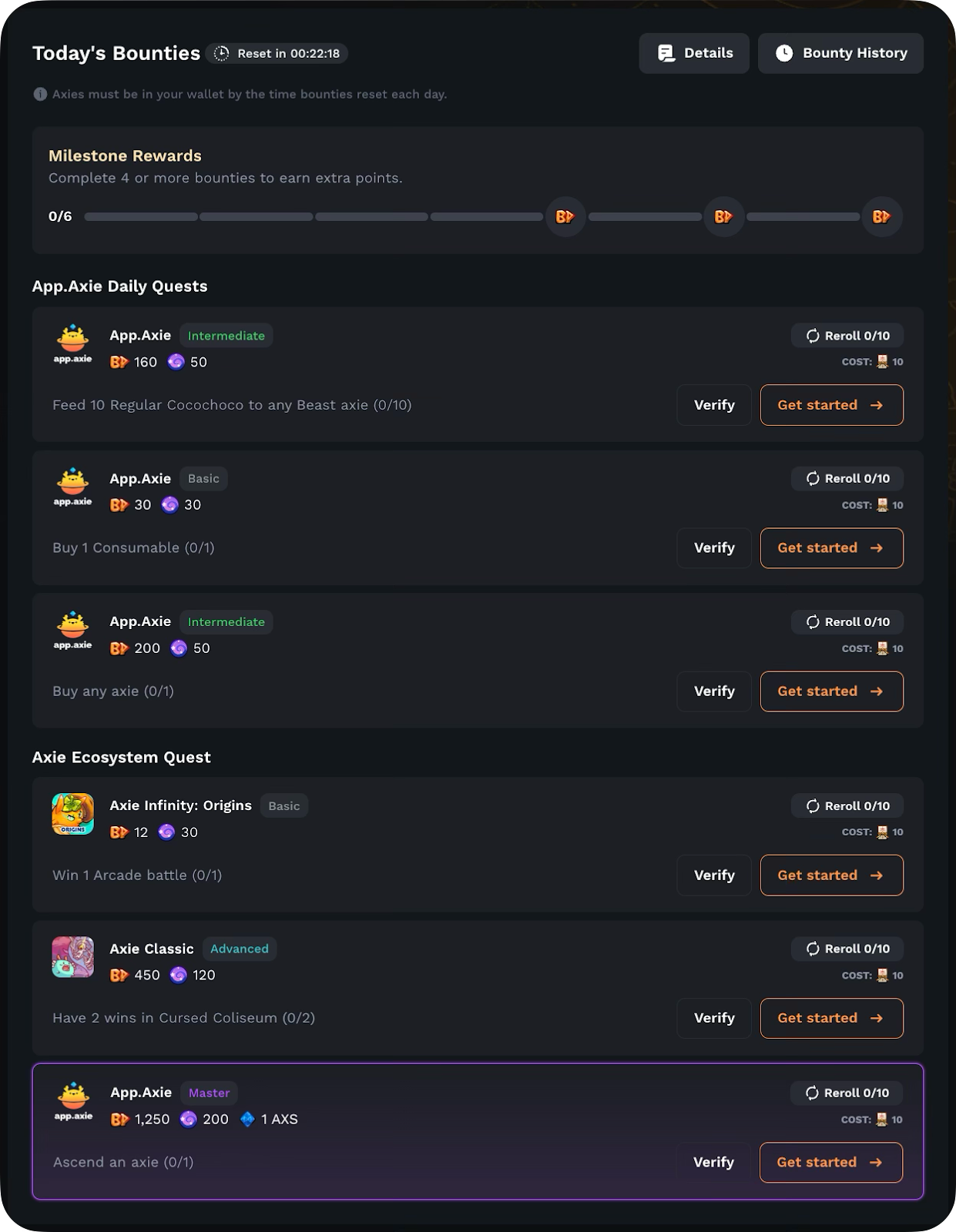Click the moon shard icon next to 120 on Axie Classic

[179, 975]
